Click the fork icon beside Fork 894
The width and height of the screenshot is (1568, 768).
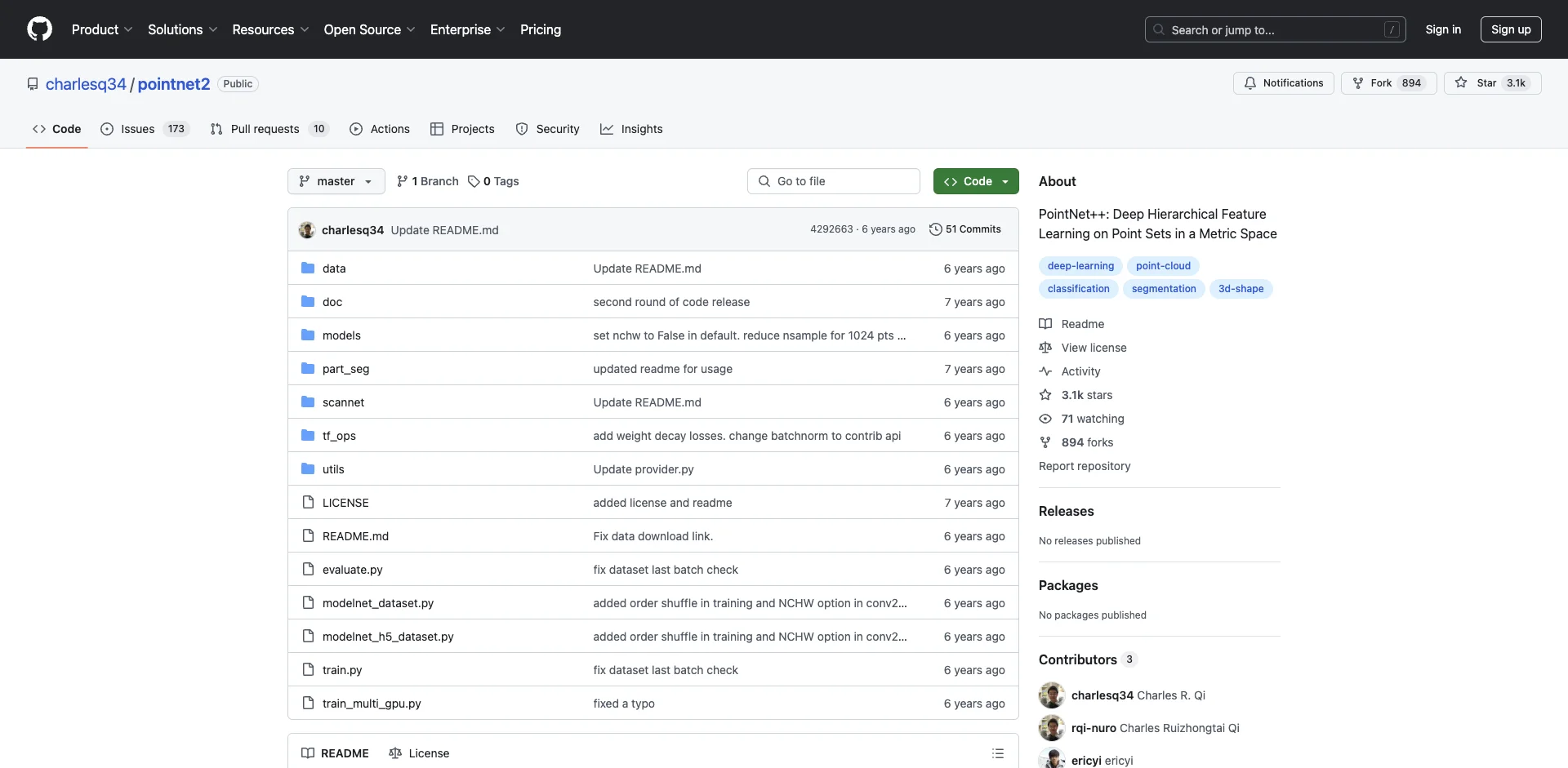1358,83
